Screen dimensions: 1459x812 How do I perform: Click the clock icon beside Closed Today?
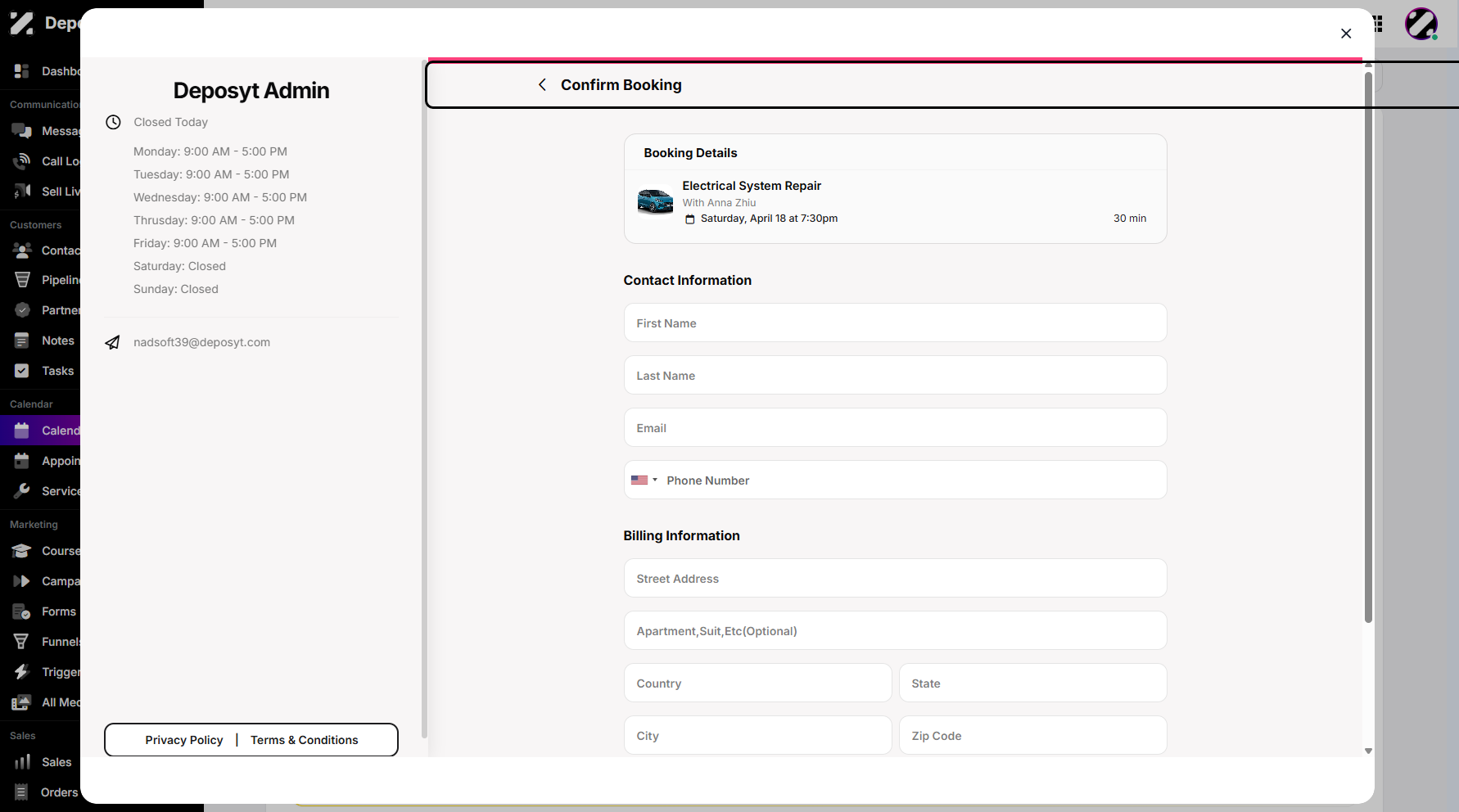click(x=113, y=122)
